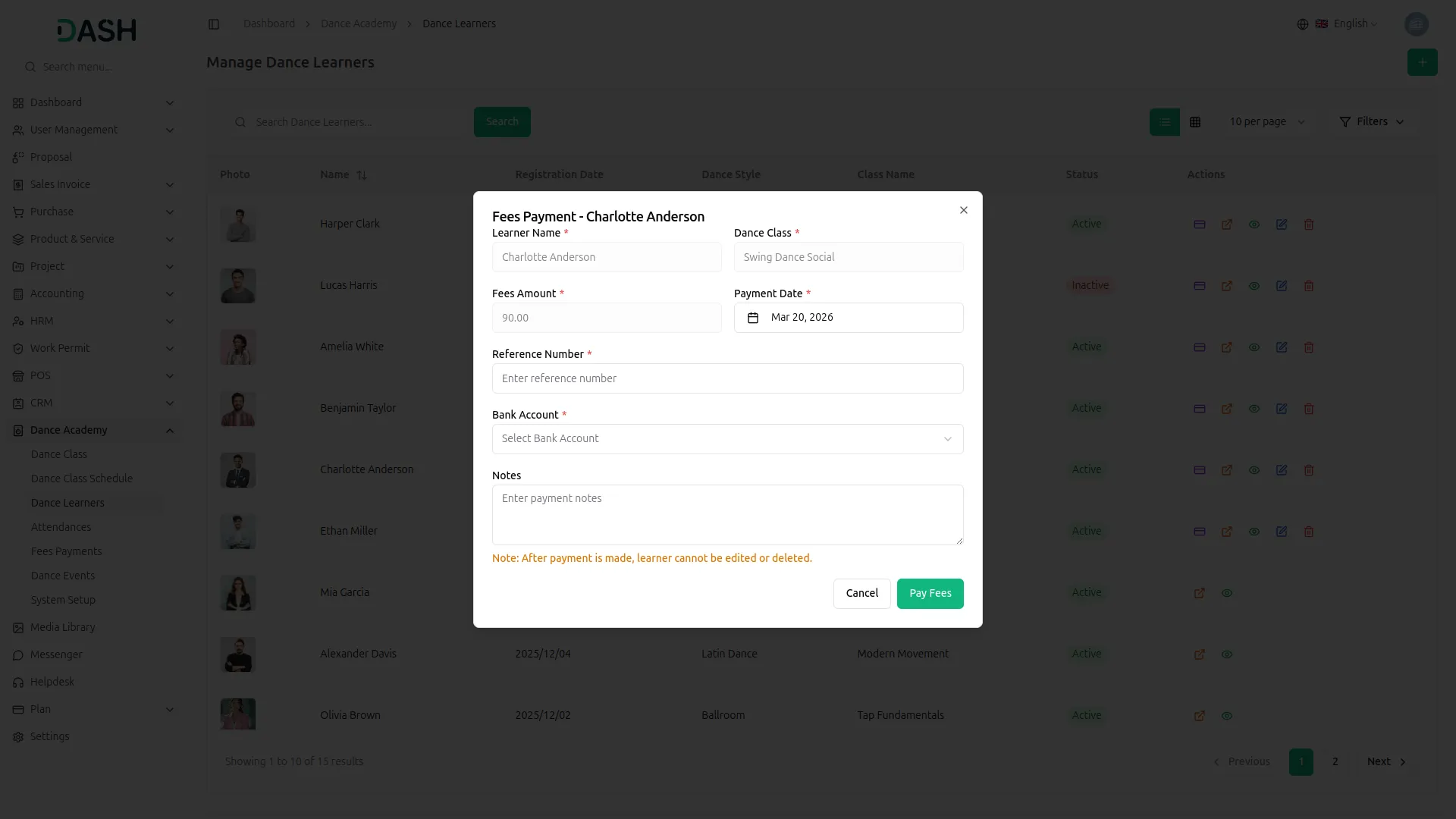Open the Select Bank Account dropdown
This screenshot has width=1456, height=819.
(727, 439)
